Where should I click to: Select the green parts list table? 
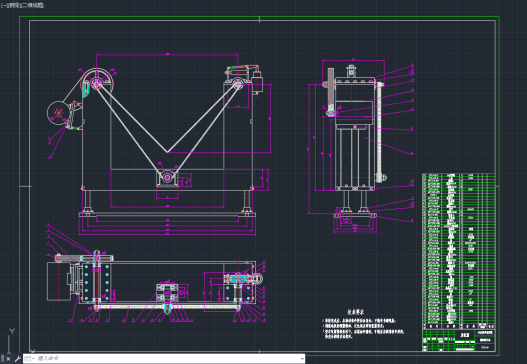458,251
